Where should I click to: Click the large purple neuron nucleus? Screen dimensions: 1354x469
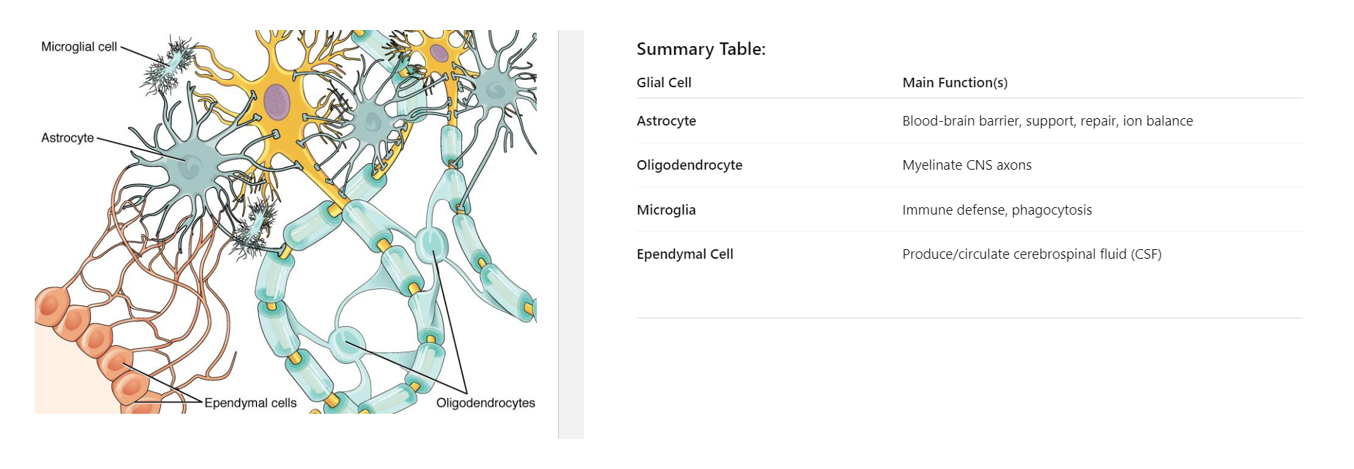point(276,102)
